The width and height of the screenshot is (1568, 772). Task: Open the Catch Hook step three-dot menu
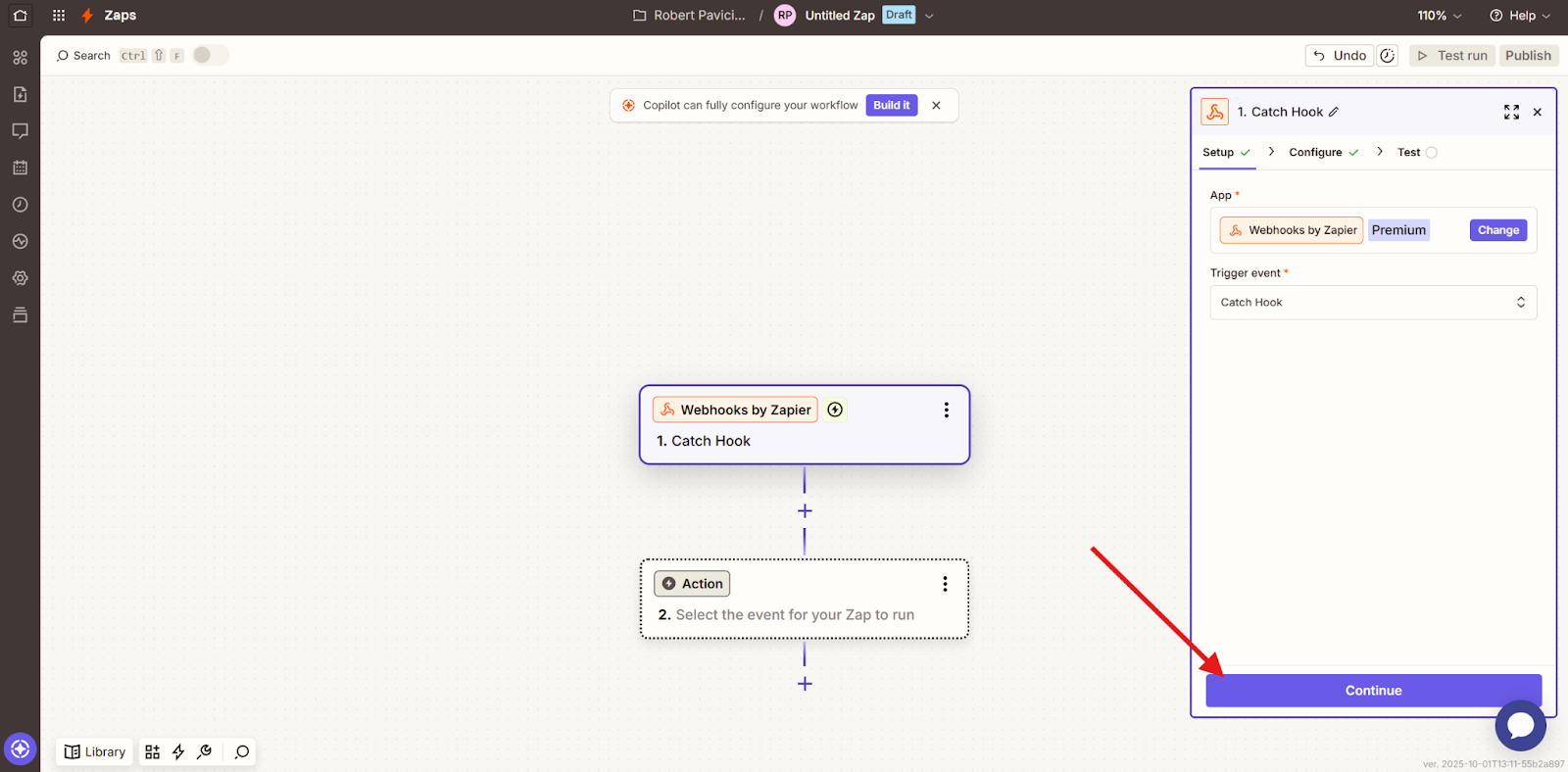pos(946,410)
